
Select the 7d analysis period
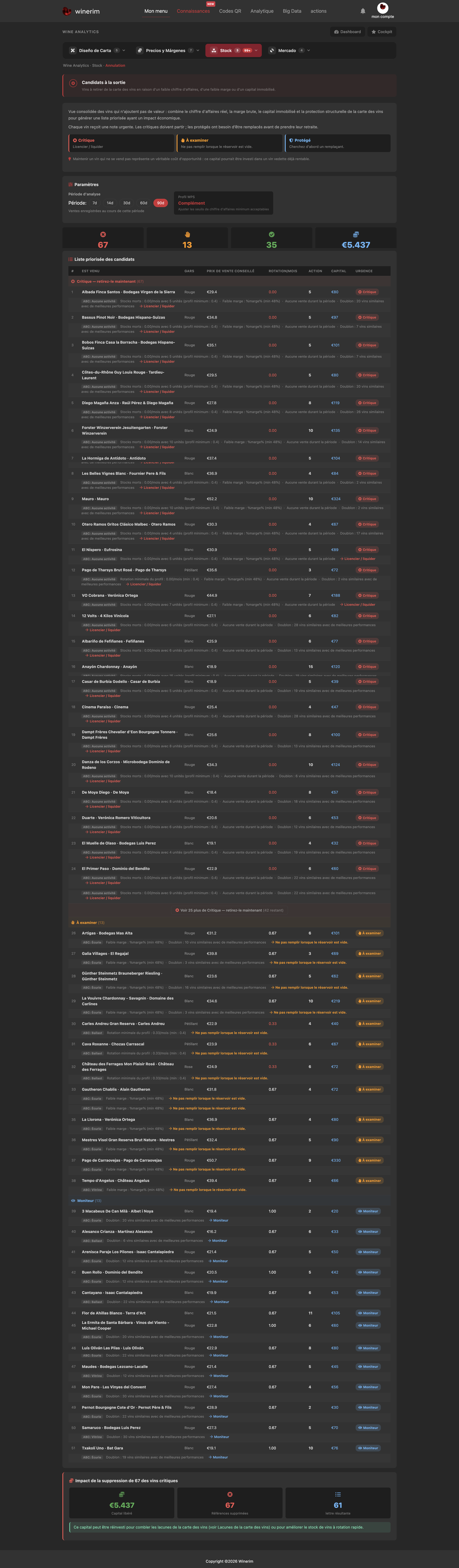pyautogui.click(x=94, y=203)
